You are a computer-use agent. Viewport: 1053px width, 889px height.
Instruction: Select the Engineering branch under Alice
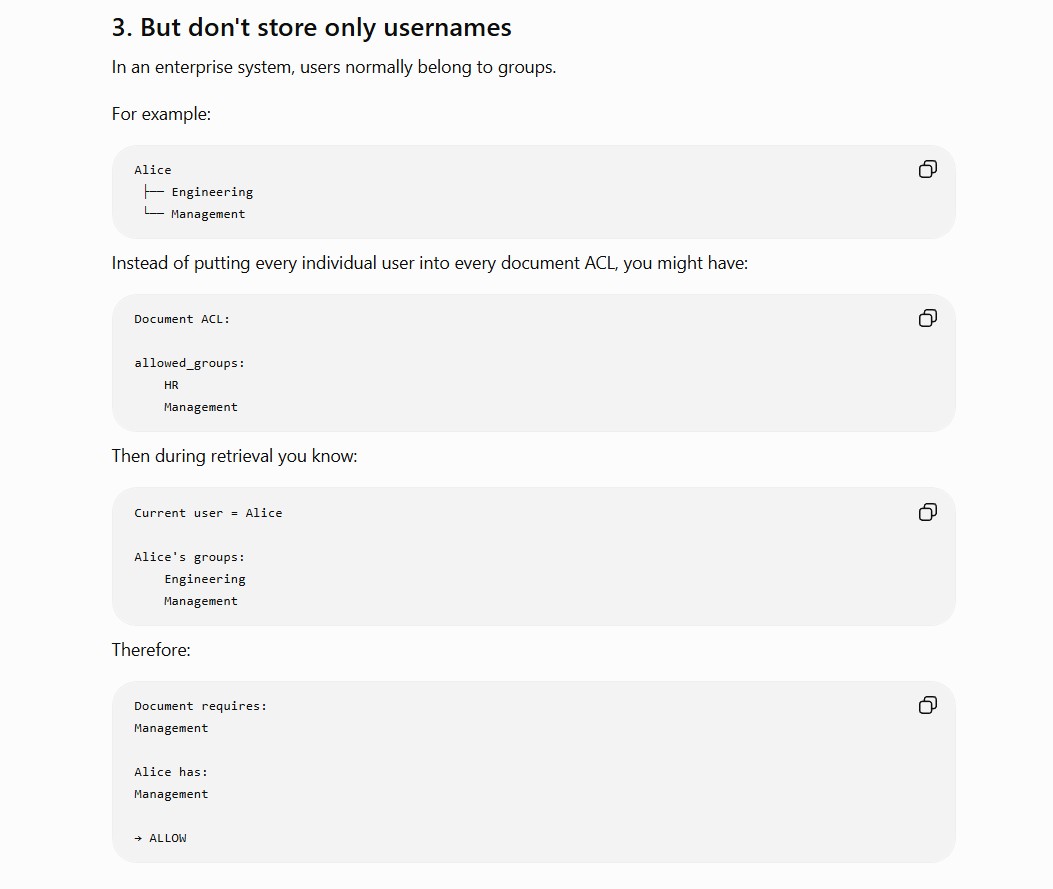[212, 192]
